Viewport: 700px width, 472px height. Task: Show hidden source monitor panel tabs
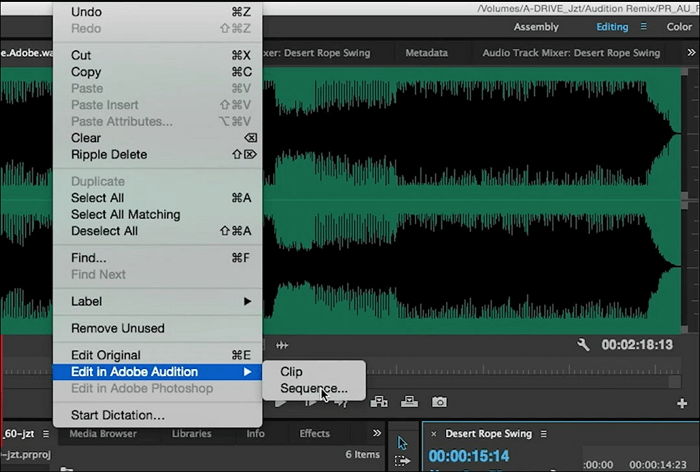click(x=691, y=53)
